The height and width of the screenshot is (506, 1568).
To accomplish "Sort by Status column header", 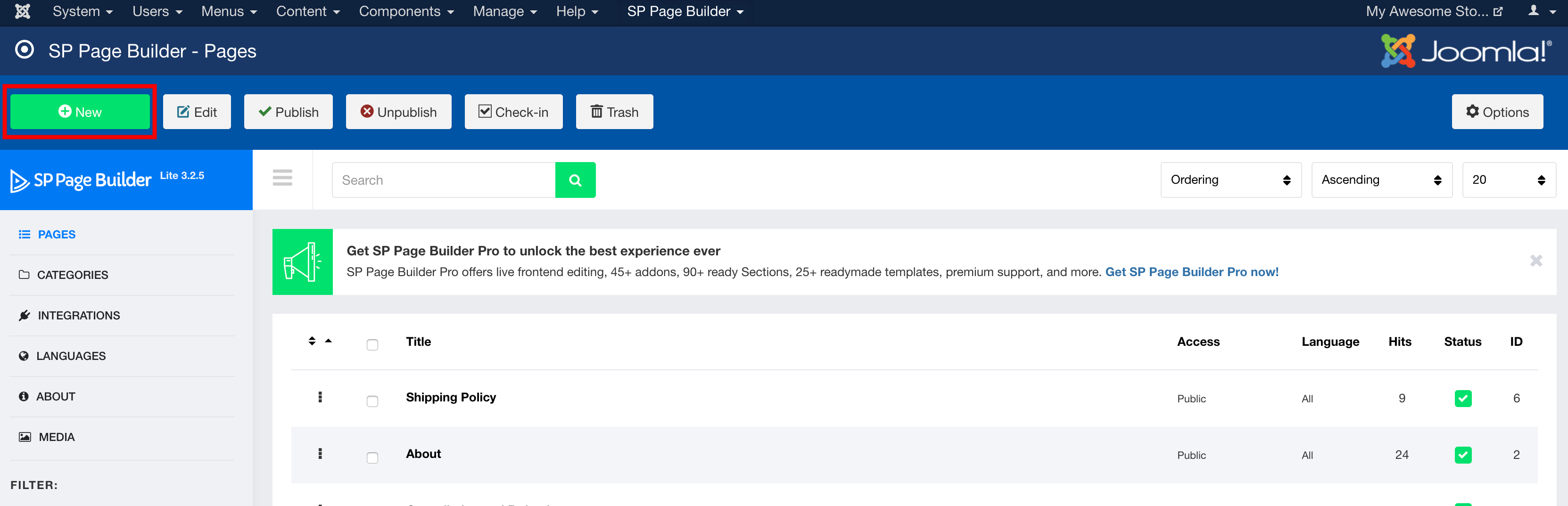I will [x=1462, y=342].
